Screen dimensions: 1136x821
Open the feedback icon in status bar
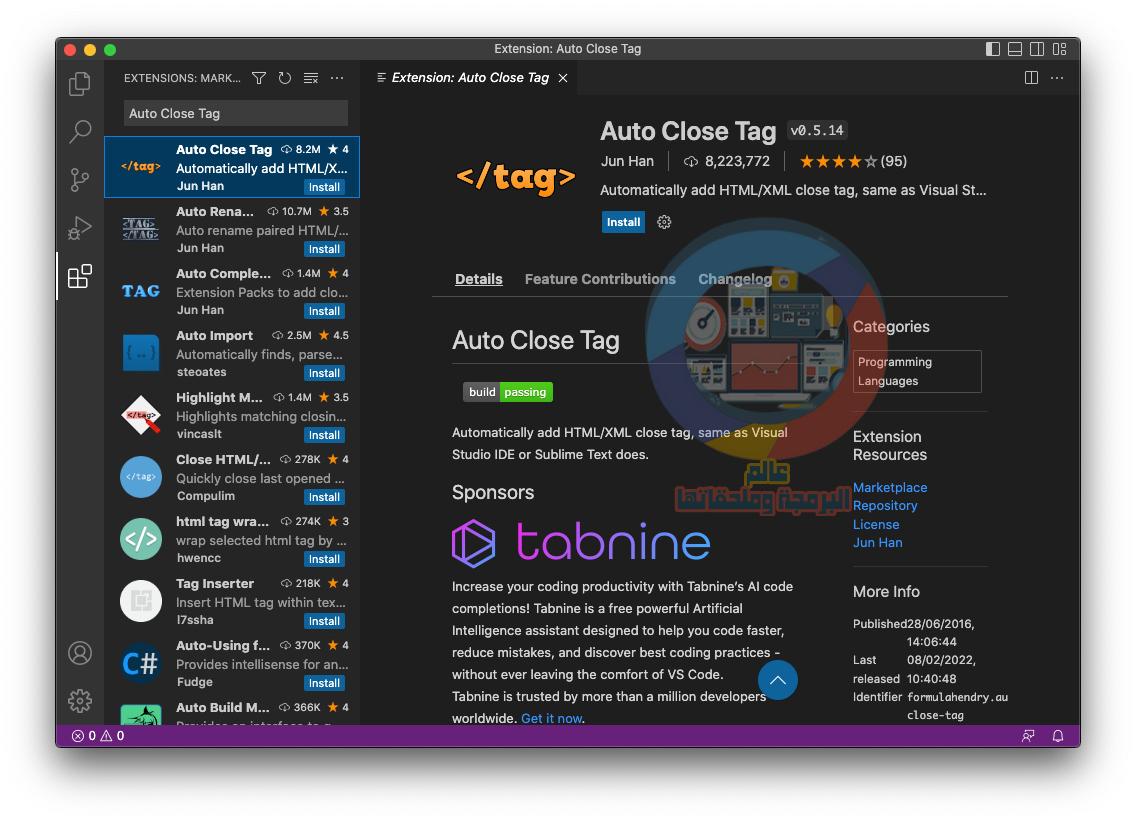(1027, 735)
